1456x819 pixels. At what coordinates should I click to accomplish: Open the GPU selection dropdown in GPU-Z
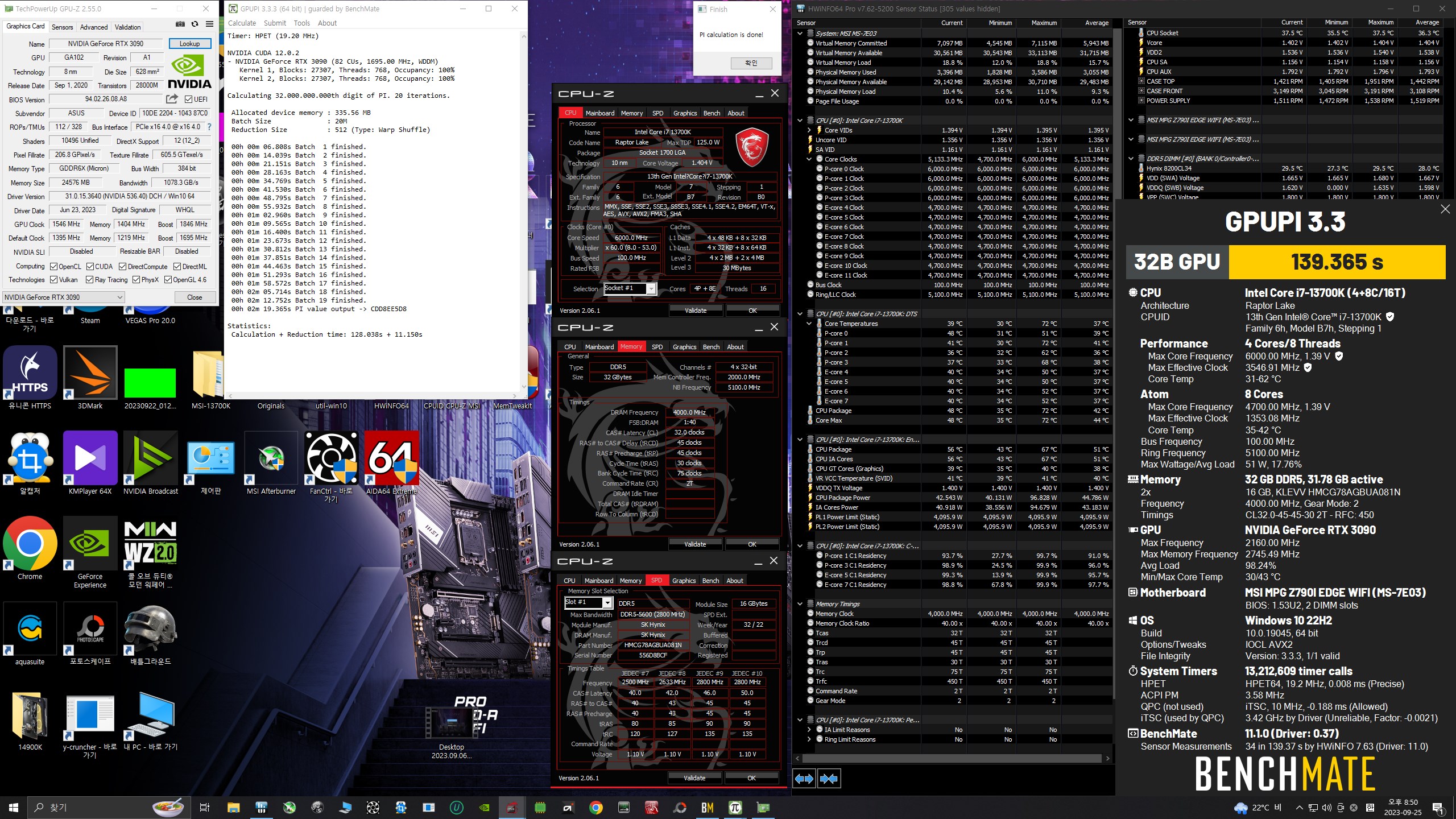click(x=64, y=297)
